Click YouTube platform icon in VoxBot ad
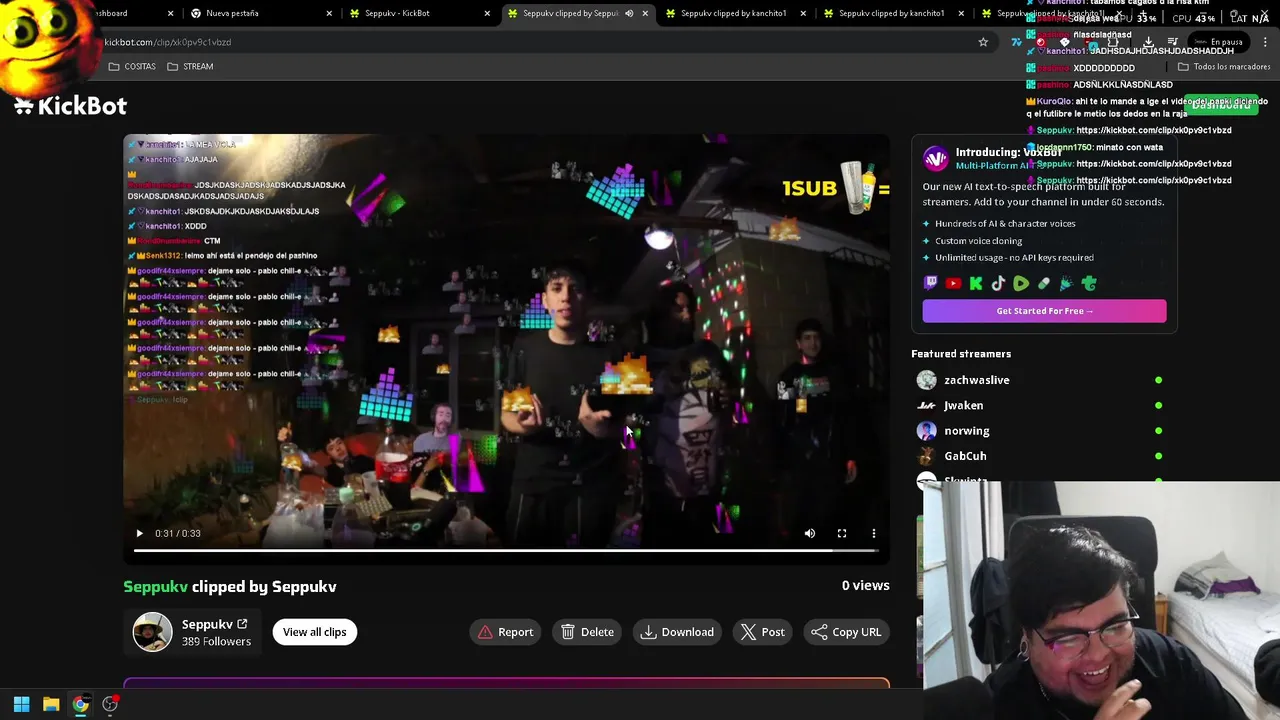The width and height of the screenshot is (1280, 720). point(953,284)
